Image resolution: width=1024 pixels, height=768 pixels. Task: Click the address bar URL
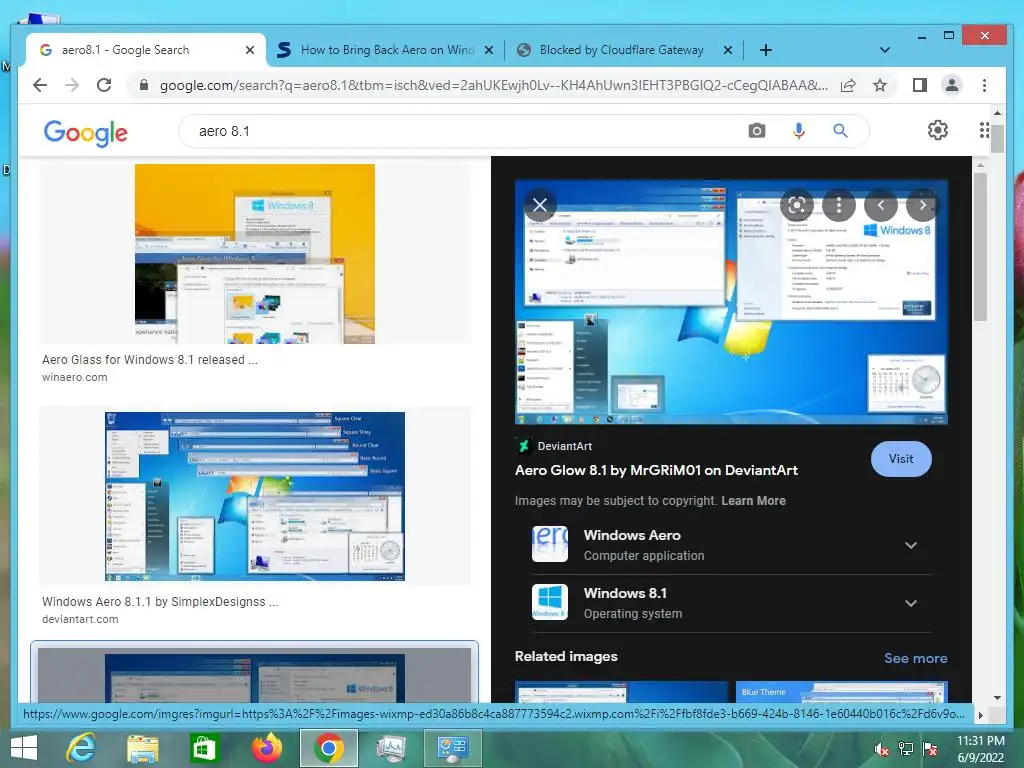tap(493, 86)
